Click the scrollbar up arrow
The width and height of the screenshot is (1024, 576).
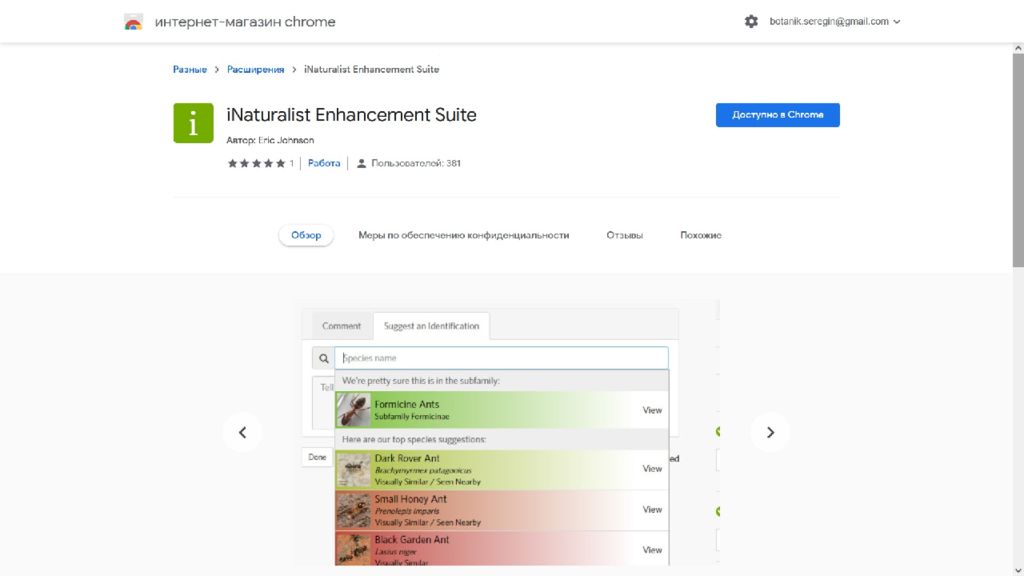pyautogui.click(x=1018, y=48)
